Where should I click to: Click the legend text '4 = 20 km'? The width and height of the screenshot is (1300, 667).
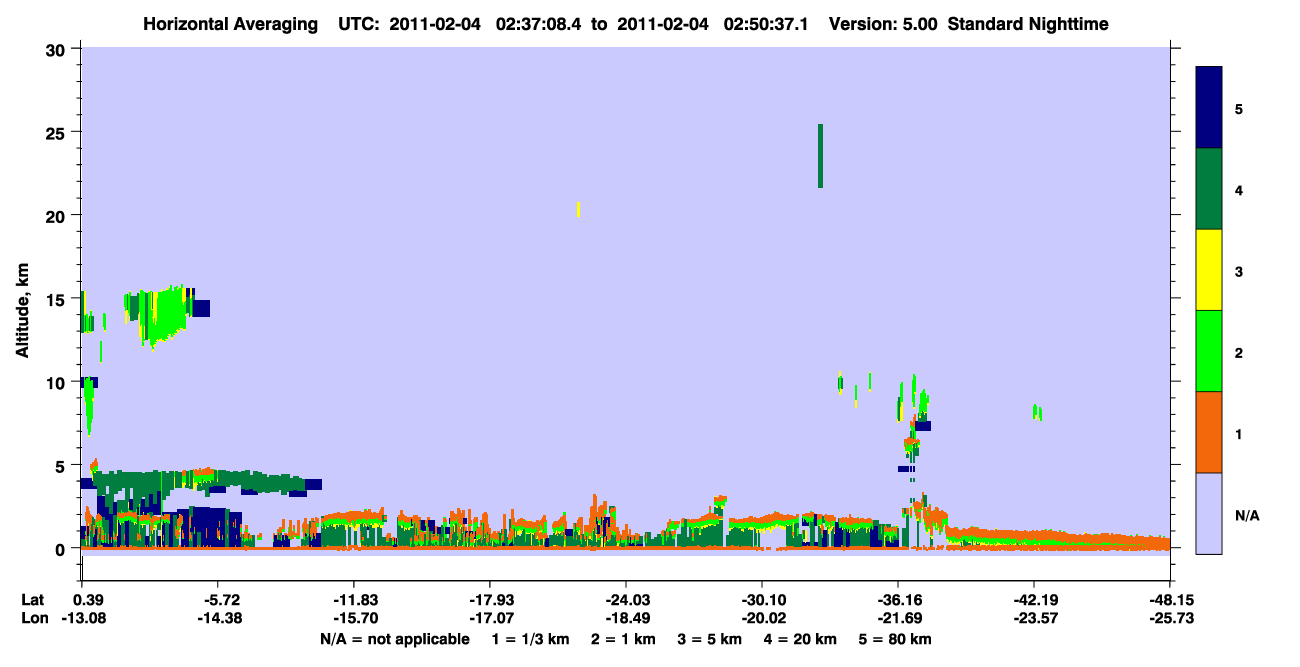click(x=802, y=639)
